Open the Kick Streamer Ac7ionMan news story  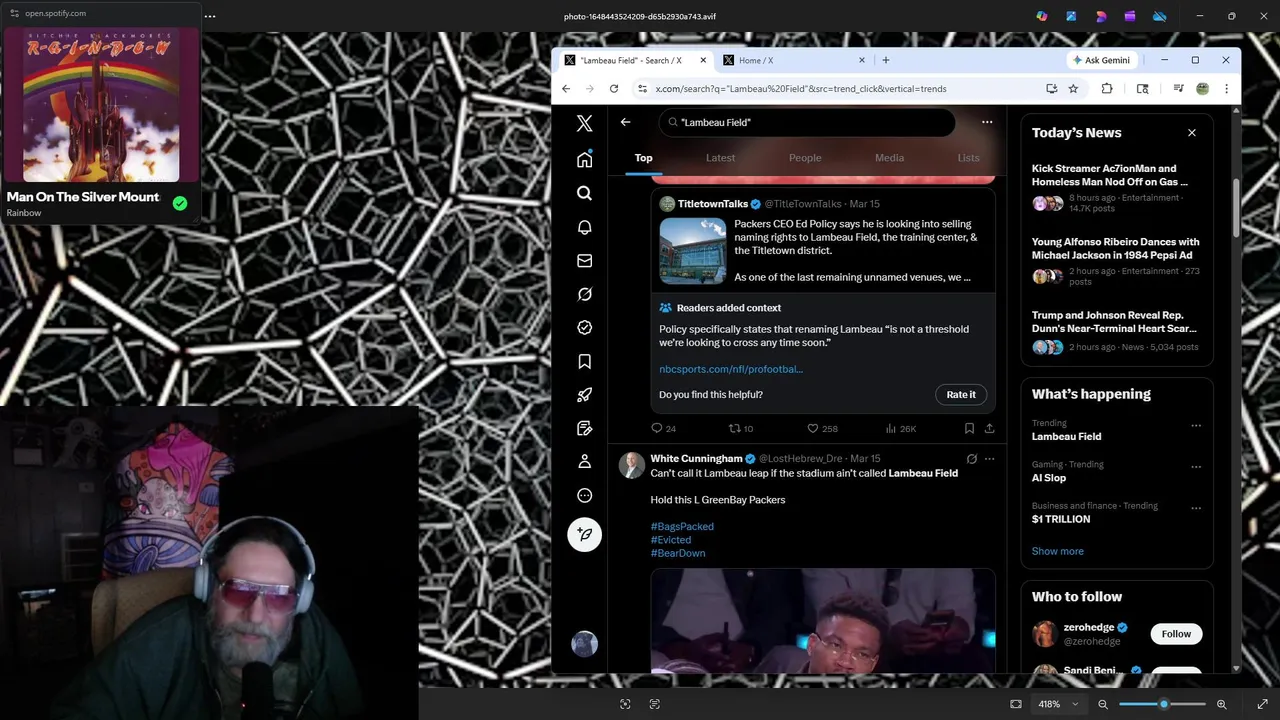click(1116, 189)
